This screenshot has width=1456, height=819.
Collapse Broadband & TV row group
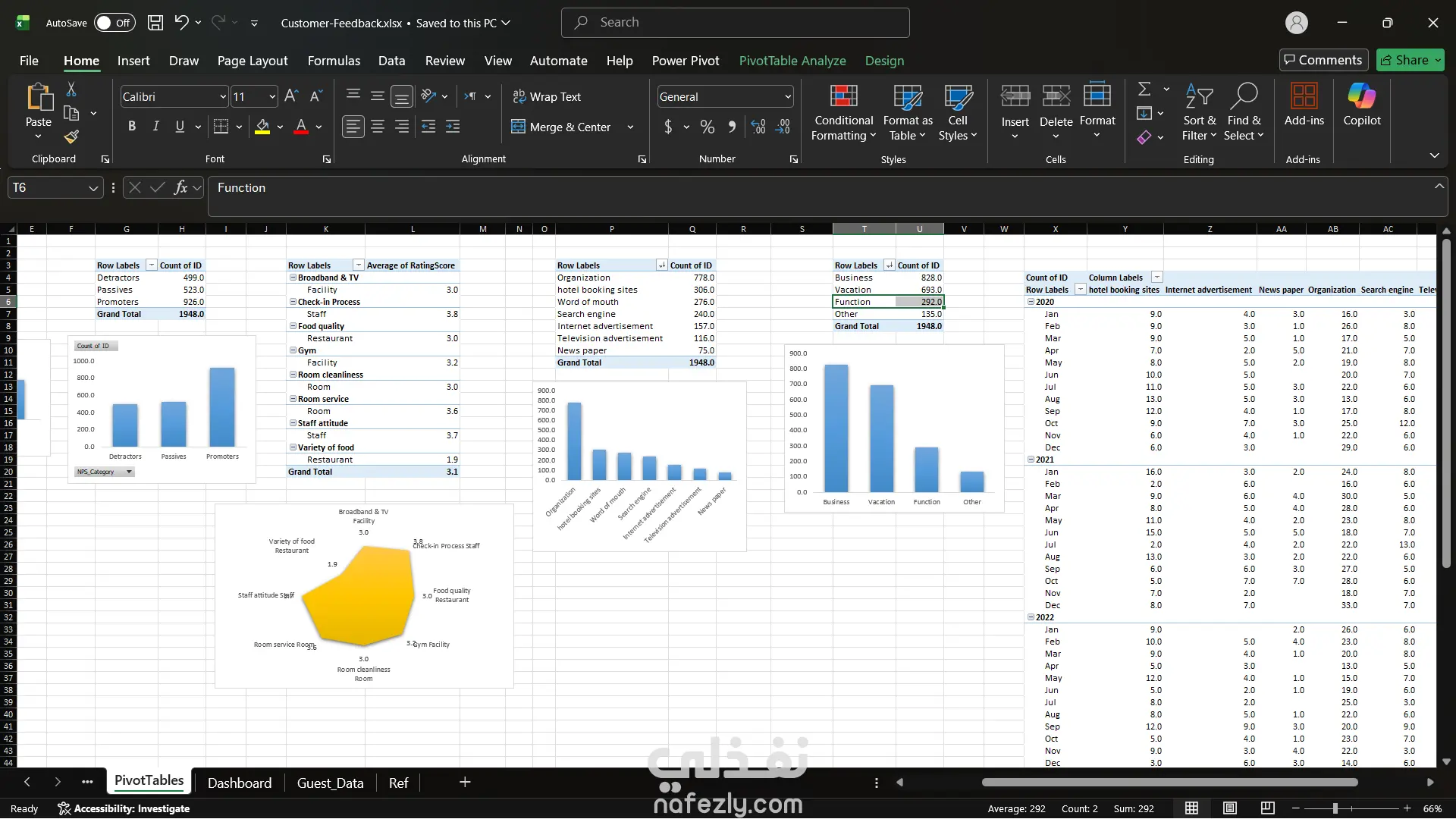click(x=293, y=278)
